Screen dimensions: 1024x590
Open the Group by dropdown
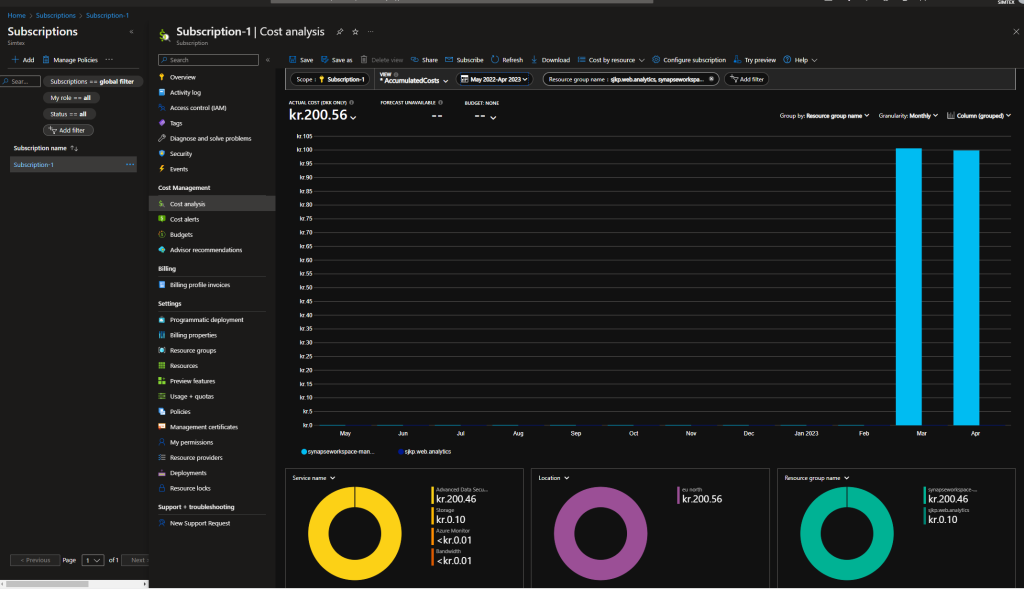click(824, 116)
